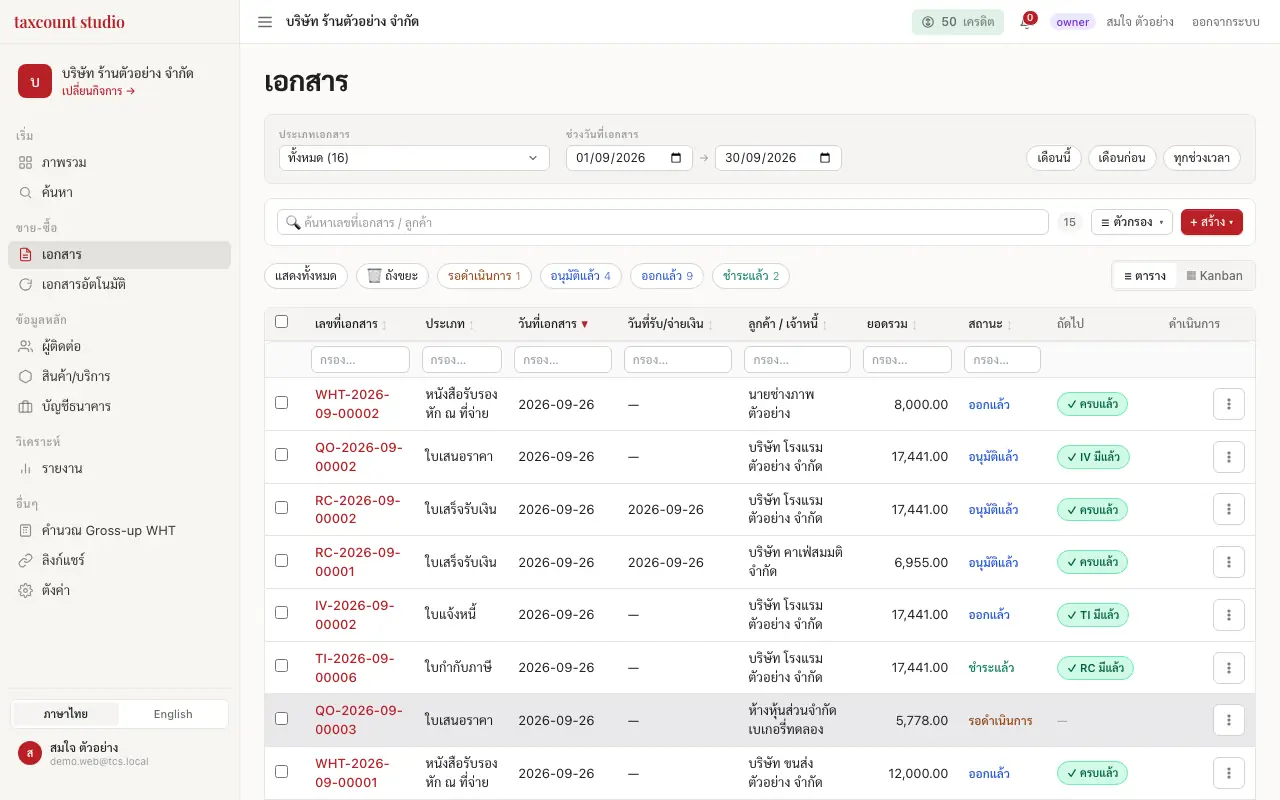Switch to ตาราง table view
The width and height of the screenshot is (1280, 800).
point(1144,276)
